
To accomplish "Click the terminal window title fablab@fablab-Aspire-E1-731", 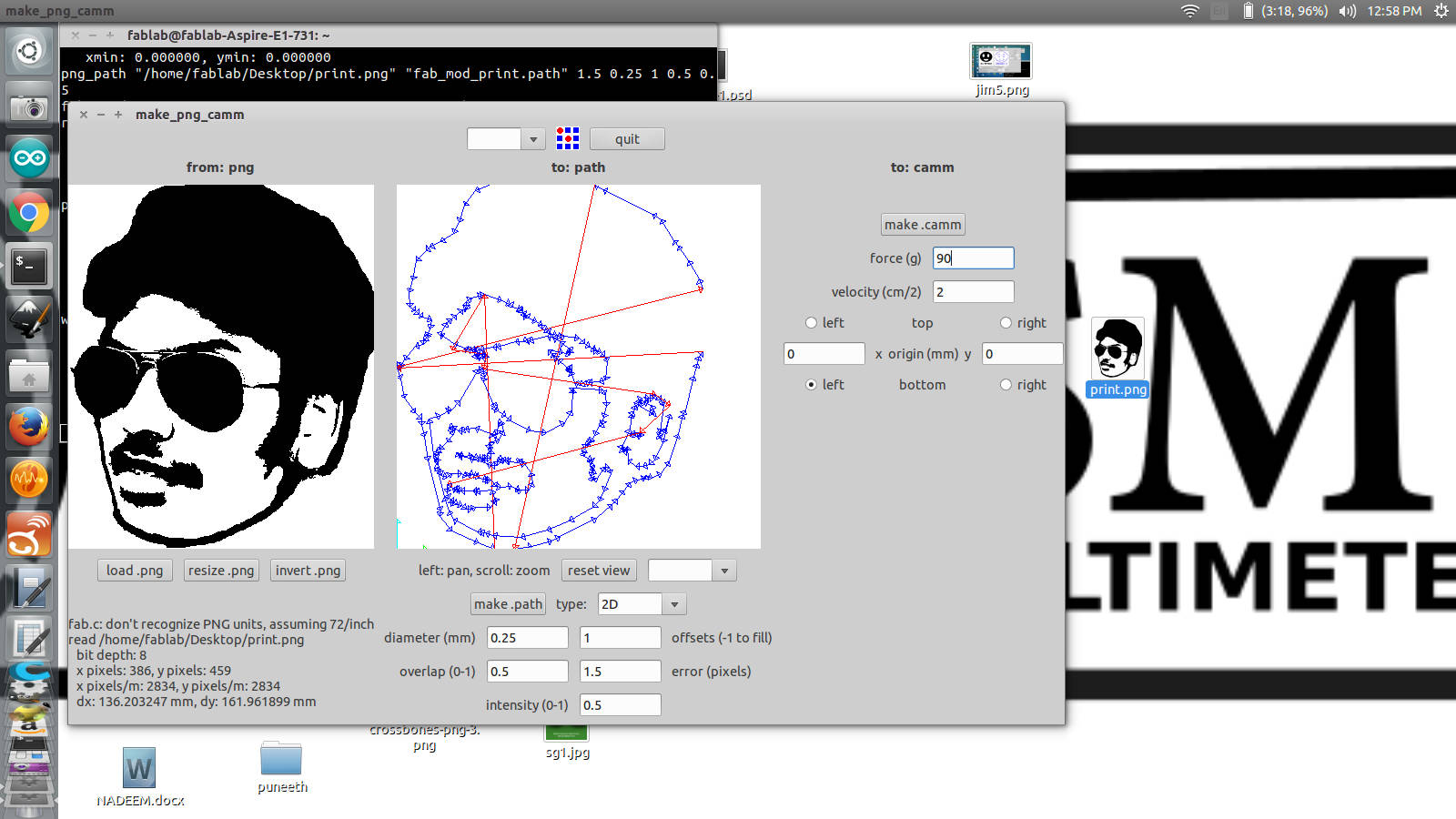I will 228,35.
